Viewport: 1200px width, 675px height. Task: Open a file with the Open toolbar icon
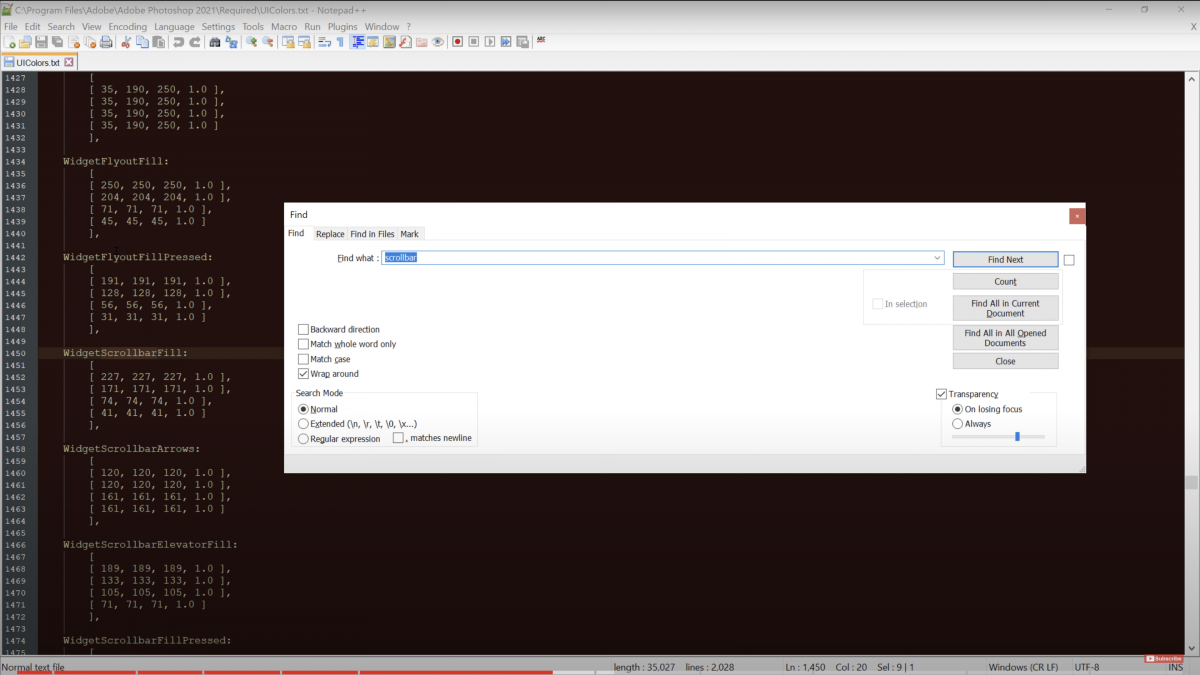(25, 41)
